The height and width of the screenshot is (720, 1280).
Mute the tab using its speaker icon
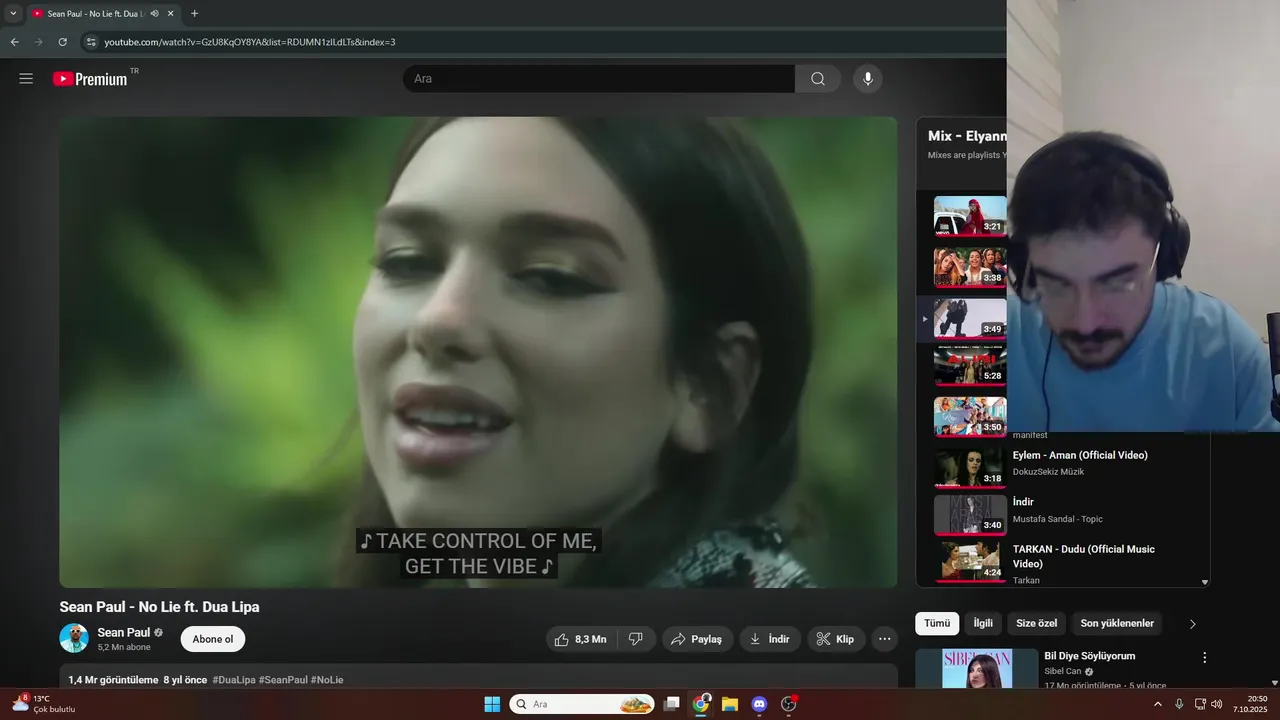pyautogui.click(x=154, y=14)
